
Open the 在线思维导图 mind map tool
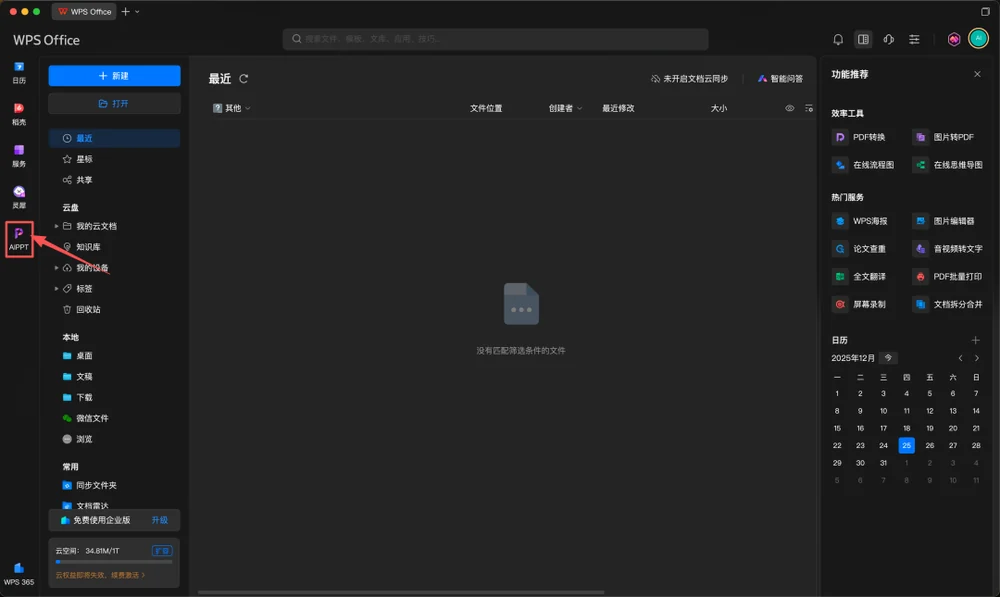pyautogui.click(x=948, y=165)
